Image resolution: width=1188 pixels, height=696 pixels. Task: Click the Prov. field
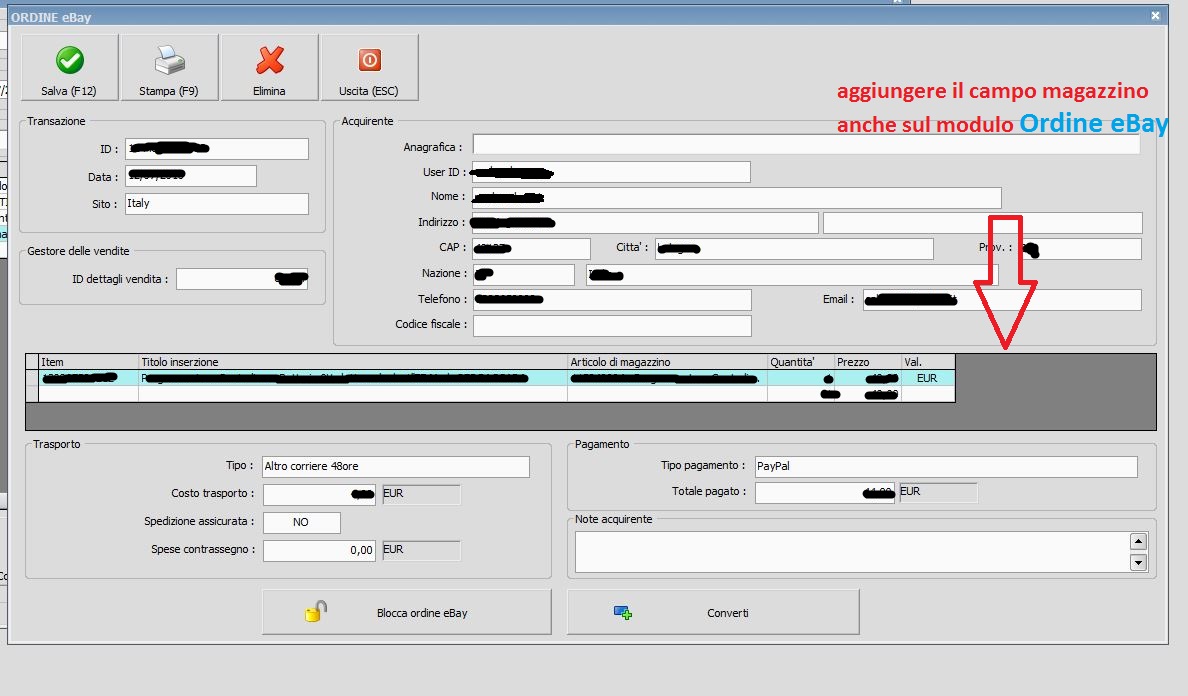coord(1079,248)
